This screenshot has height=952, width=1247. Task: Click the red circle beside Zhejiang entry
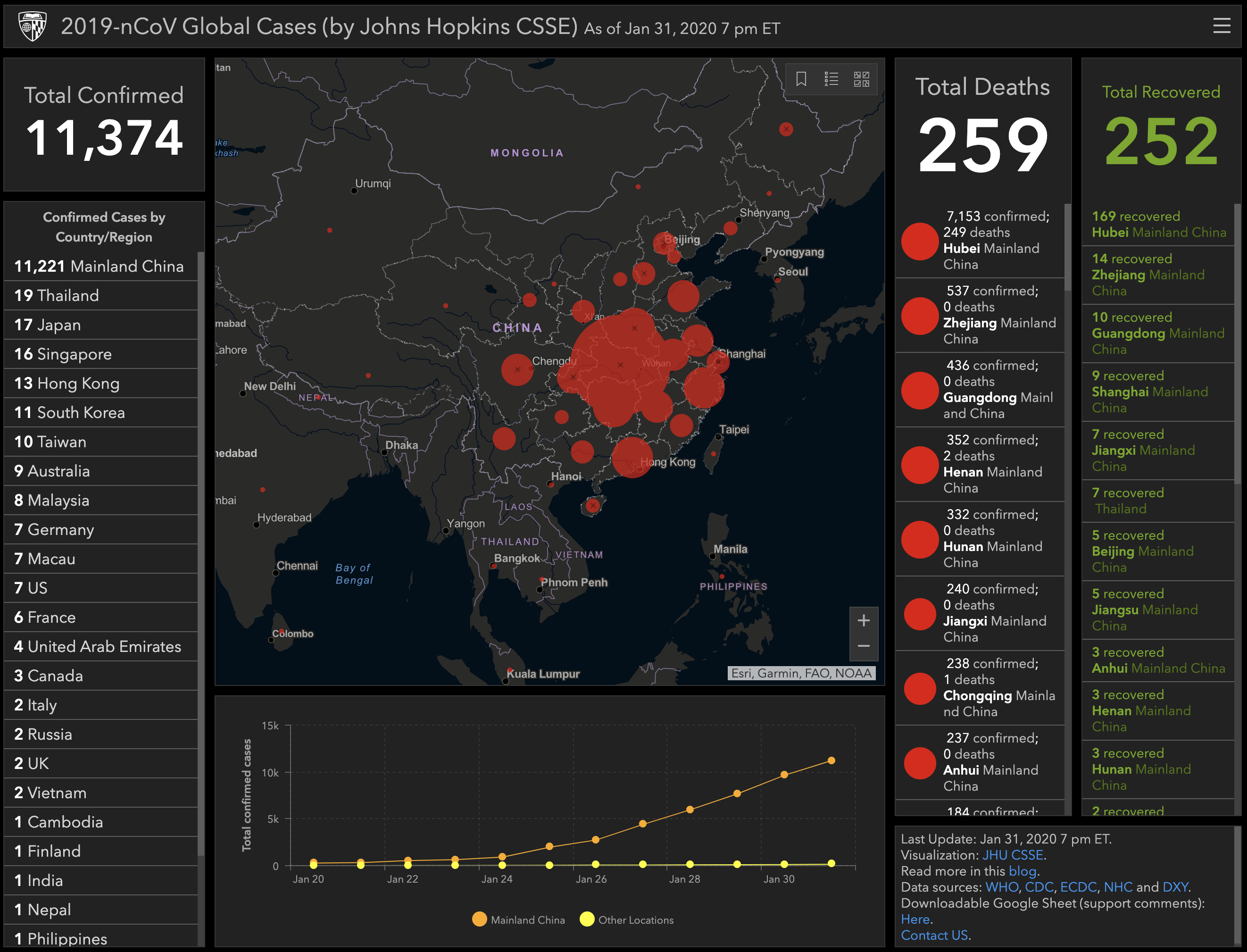[920, 316]
